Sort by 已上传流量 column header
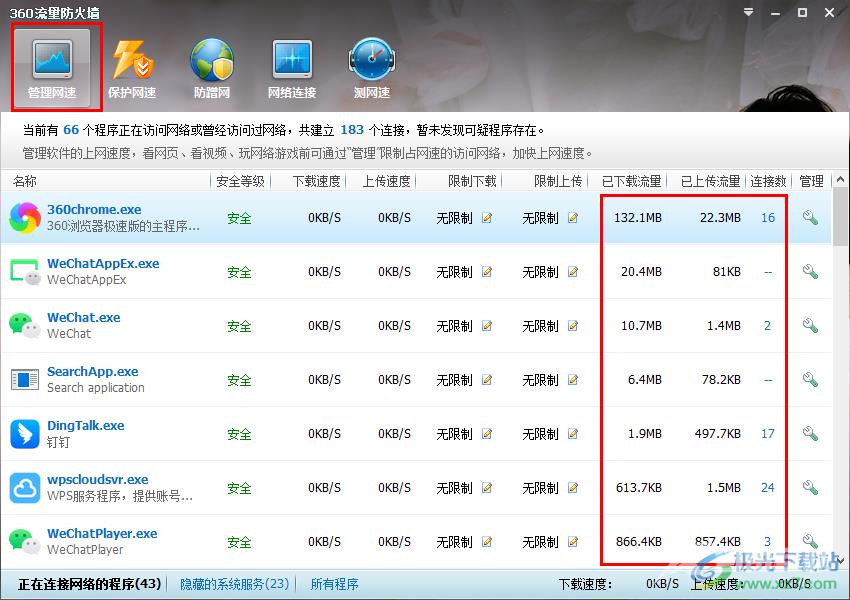850x600 pixels. (711, 181)
